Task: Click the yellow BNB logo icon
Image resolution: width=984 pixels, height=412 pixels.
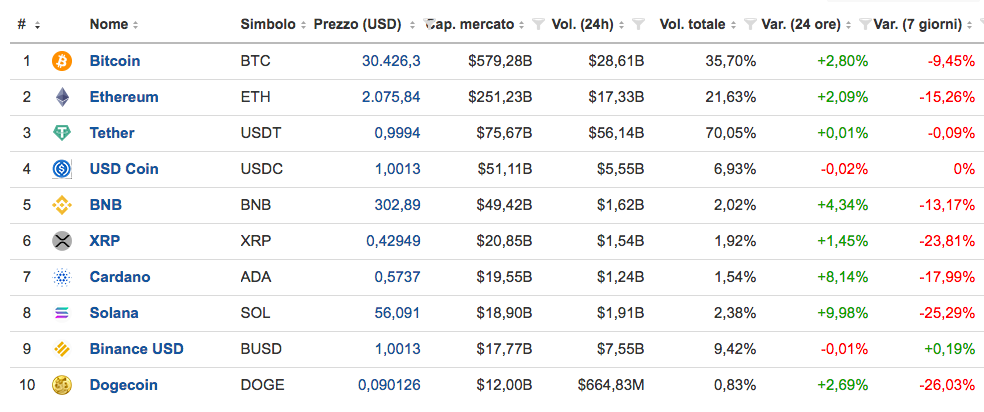Action: (x=62, y=205)
